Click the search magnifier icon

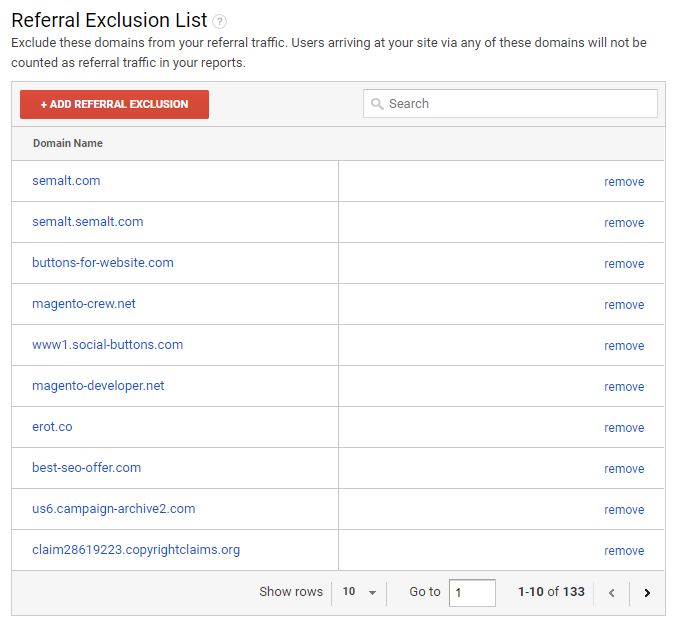click(x=377, y=104)
